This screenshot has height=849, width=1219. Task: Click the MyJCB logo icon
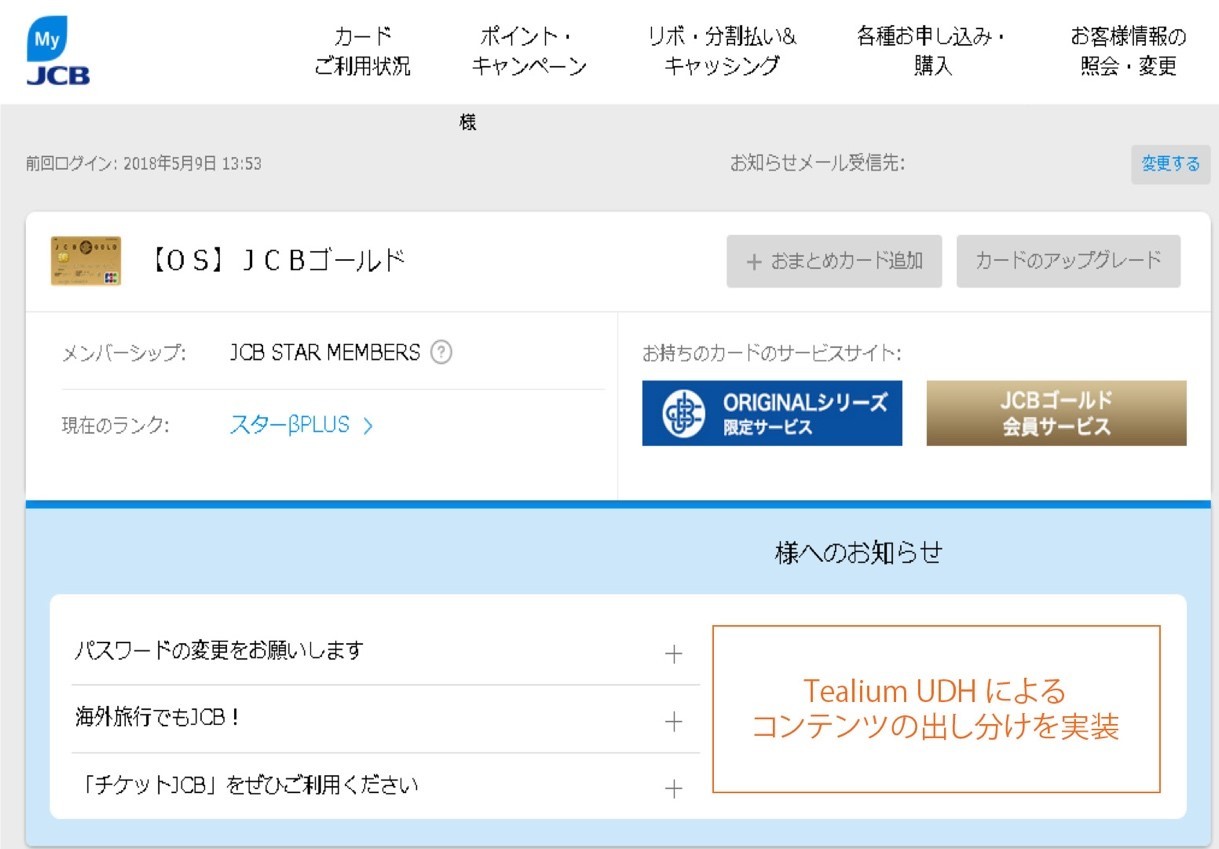[57, 52]
